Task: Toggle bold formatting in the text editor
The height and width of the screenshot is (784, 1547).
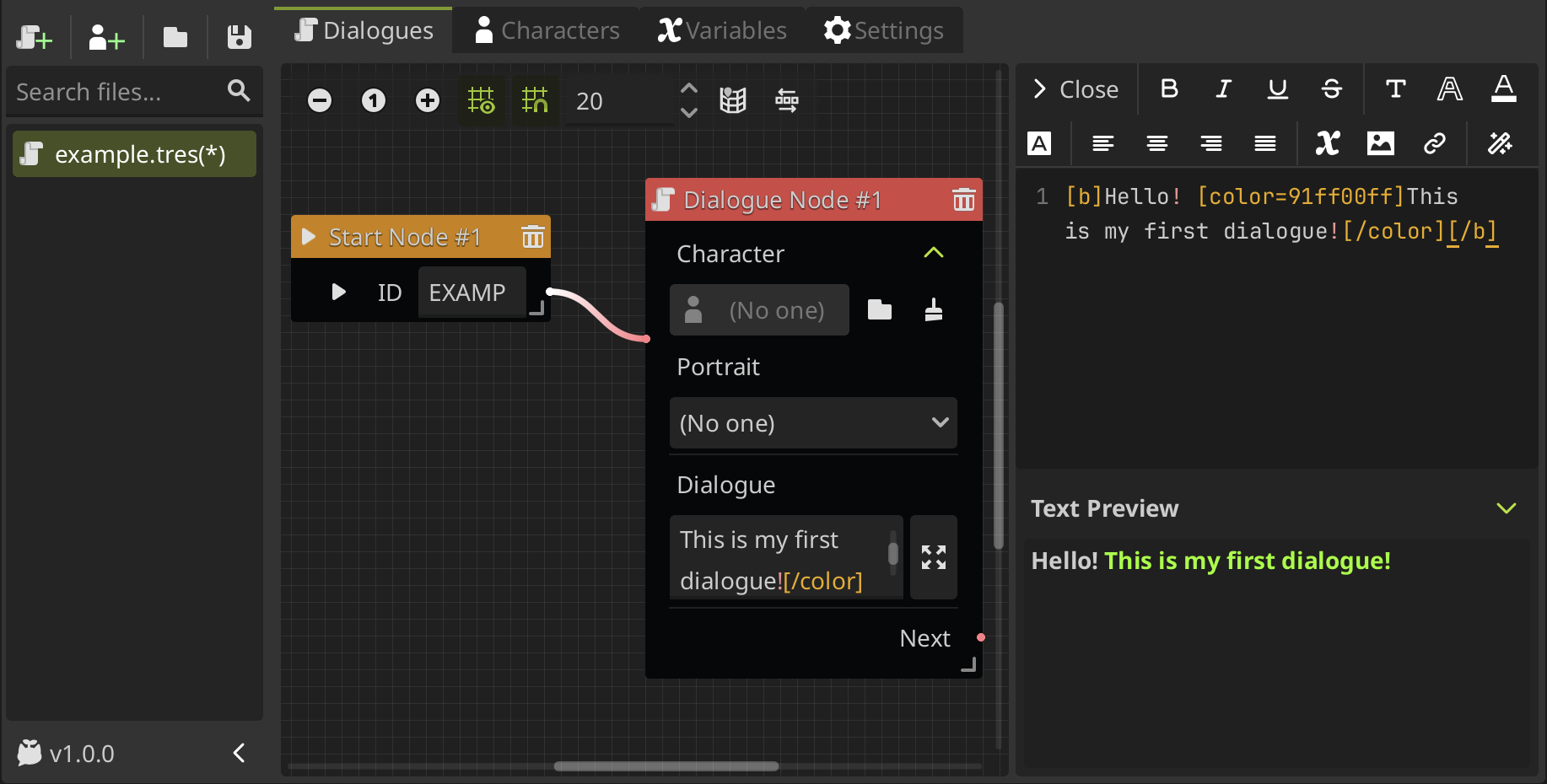Action: click(1169, 89)
